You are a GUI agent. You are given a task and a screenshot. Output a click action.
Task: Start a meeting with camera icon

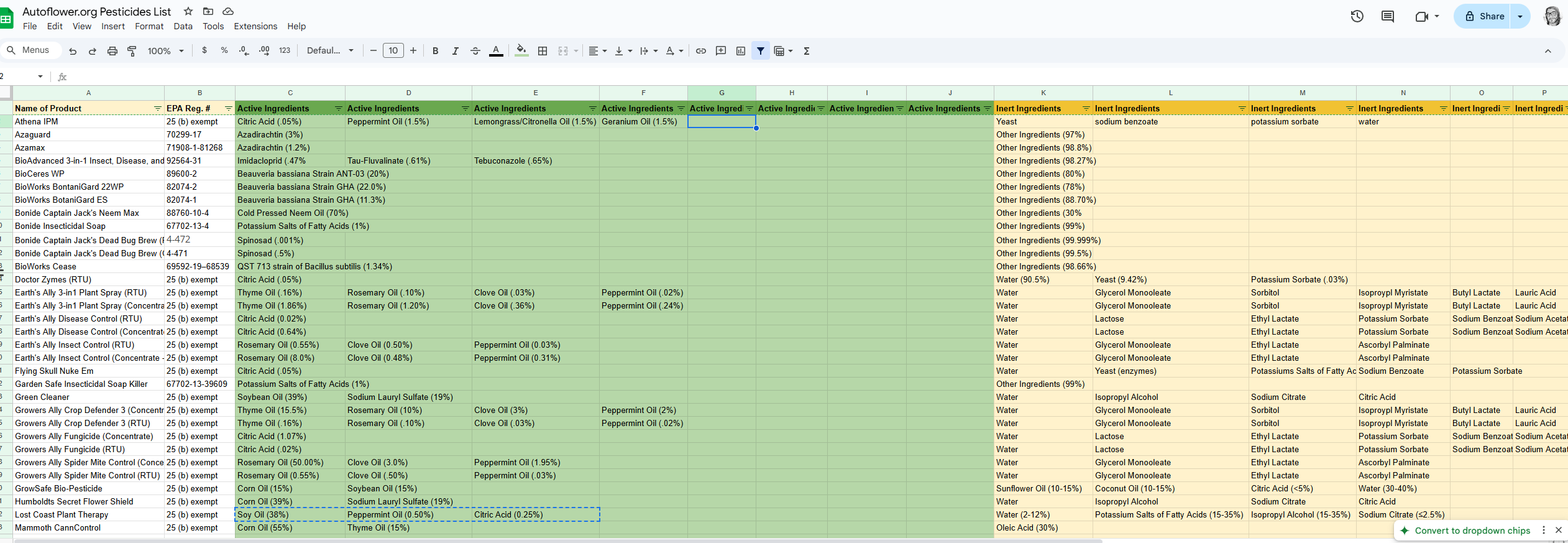1422,16
